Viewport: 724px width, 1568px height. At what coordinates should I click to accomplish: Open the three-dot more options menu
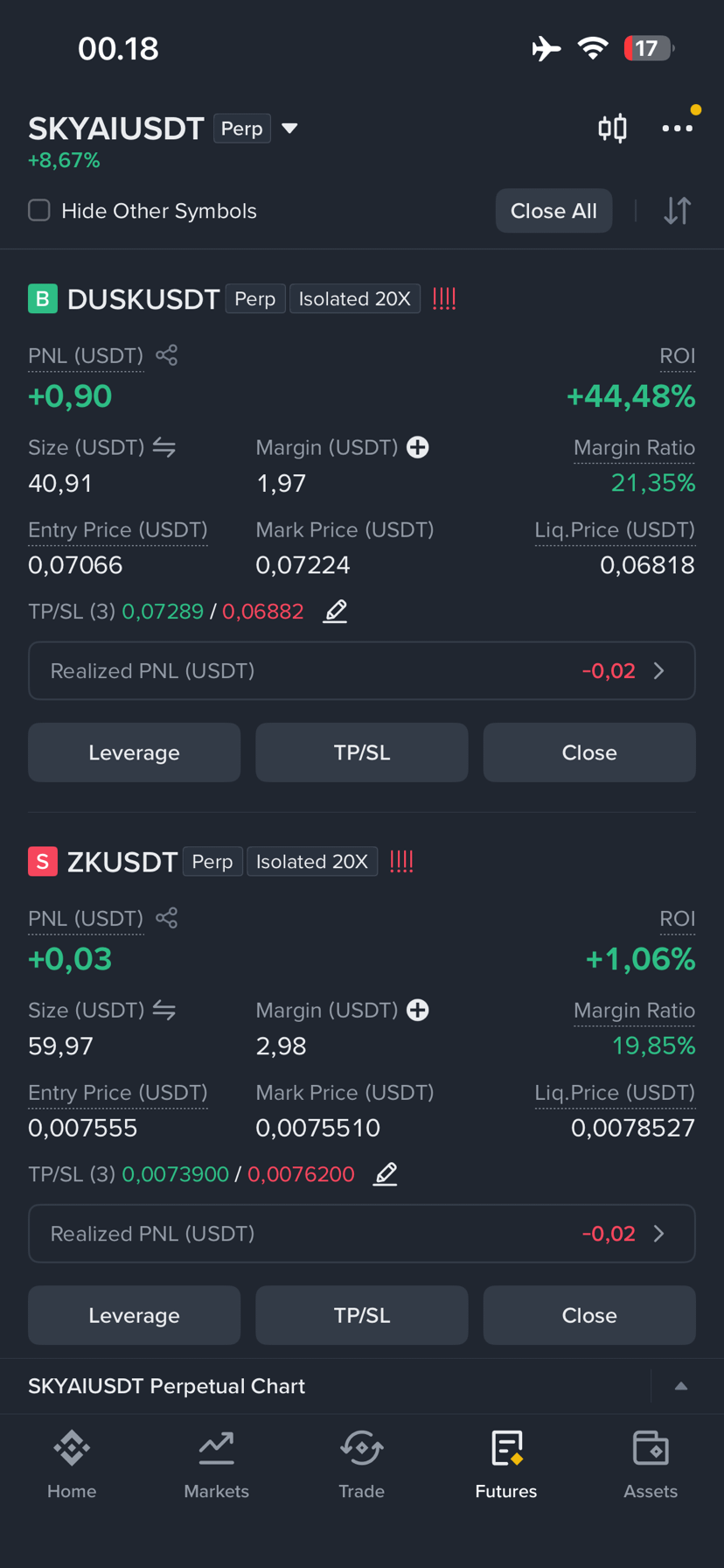pos(678,129)
